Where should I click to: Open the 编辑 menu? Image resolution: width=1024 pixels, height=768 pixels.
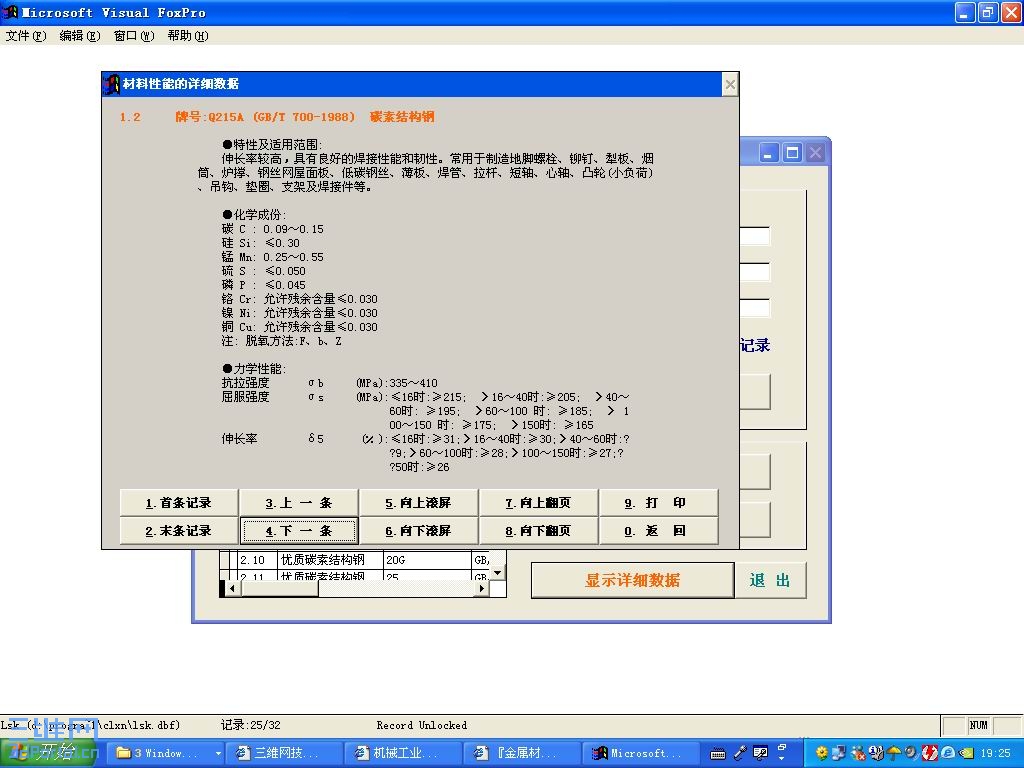80,36
